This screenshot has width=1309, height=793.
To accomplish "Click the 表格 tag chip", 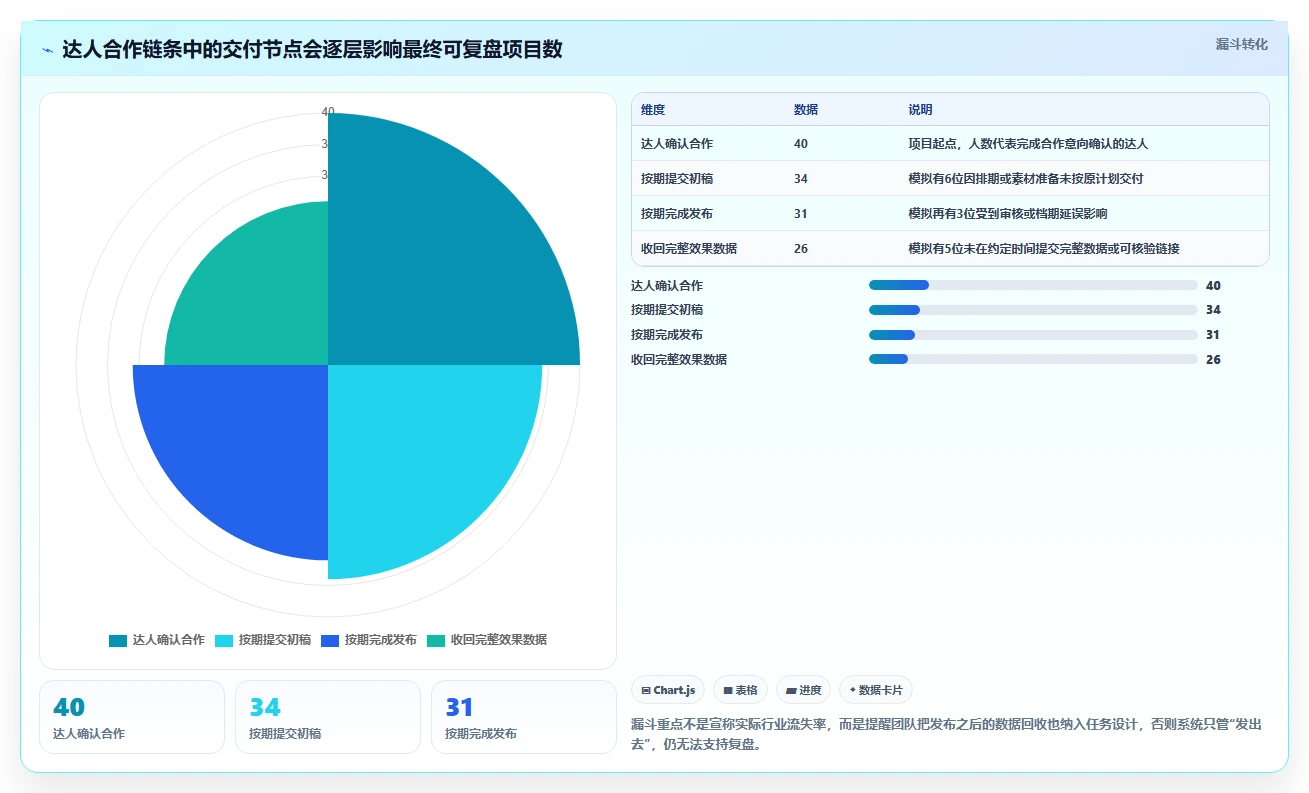I will pyautogui.click(x=740, y=690).
